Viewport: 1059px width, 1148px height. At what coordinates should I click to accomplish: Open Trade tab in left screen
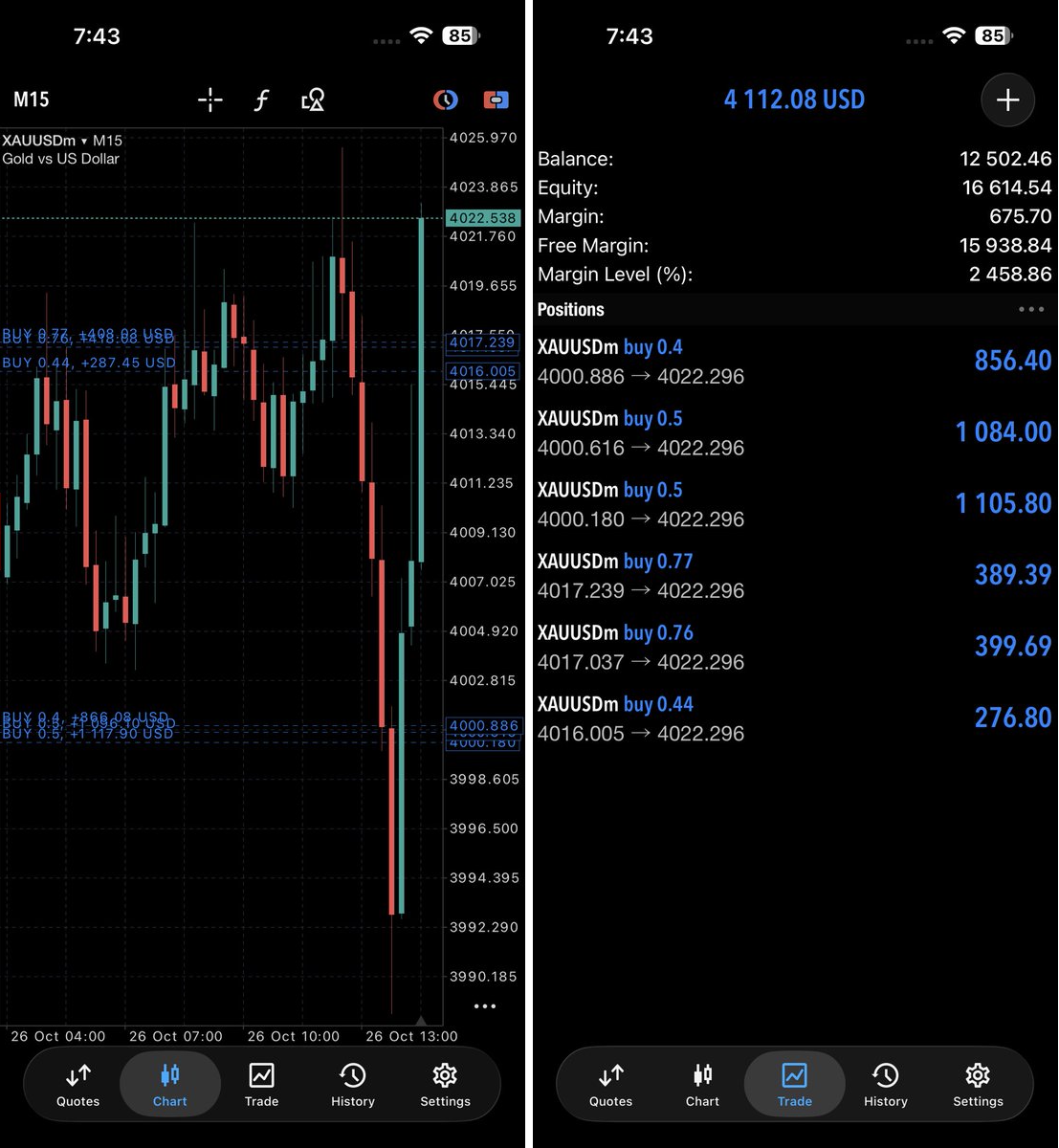(x=261, y=1085)
